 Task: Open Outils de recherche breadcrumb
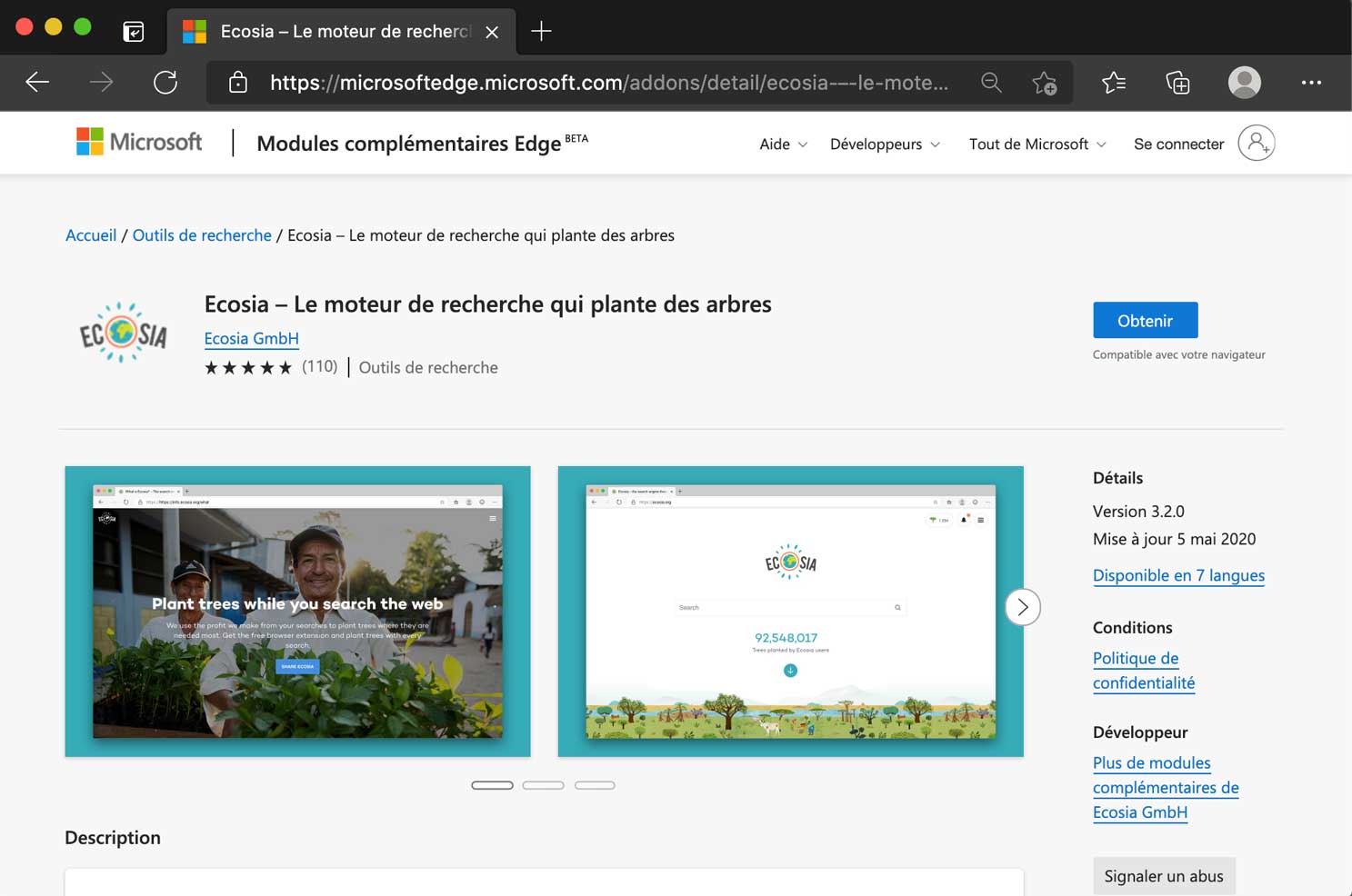[202, 235]
